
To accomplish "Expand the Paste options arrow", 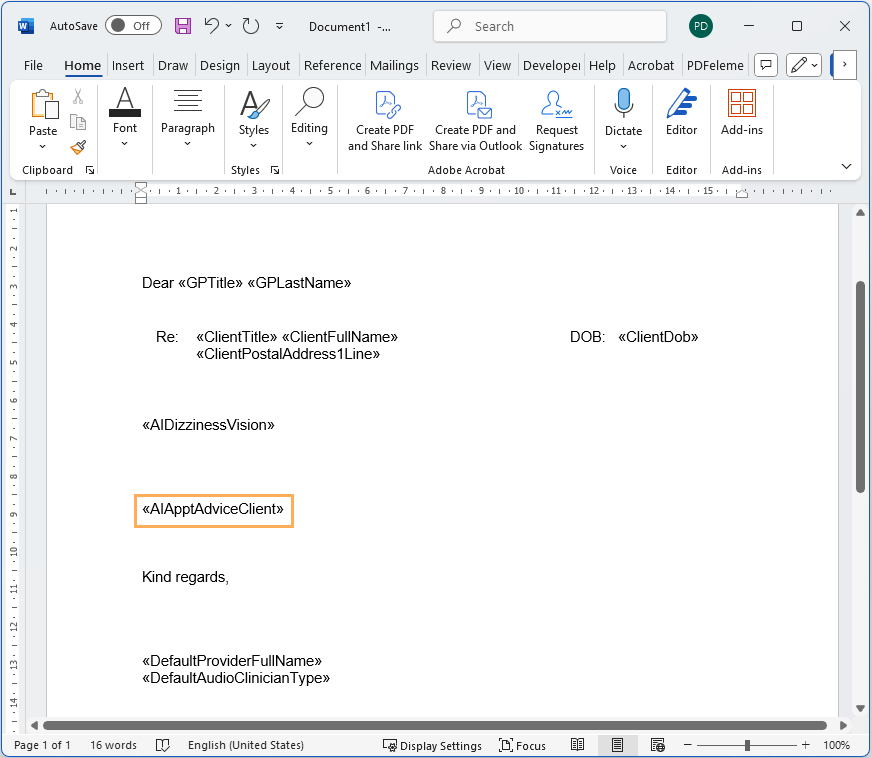I will point(43,146).
